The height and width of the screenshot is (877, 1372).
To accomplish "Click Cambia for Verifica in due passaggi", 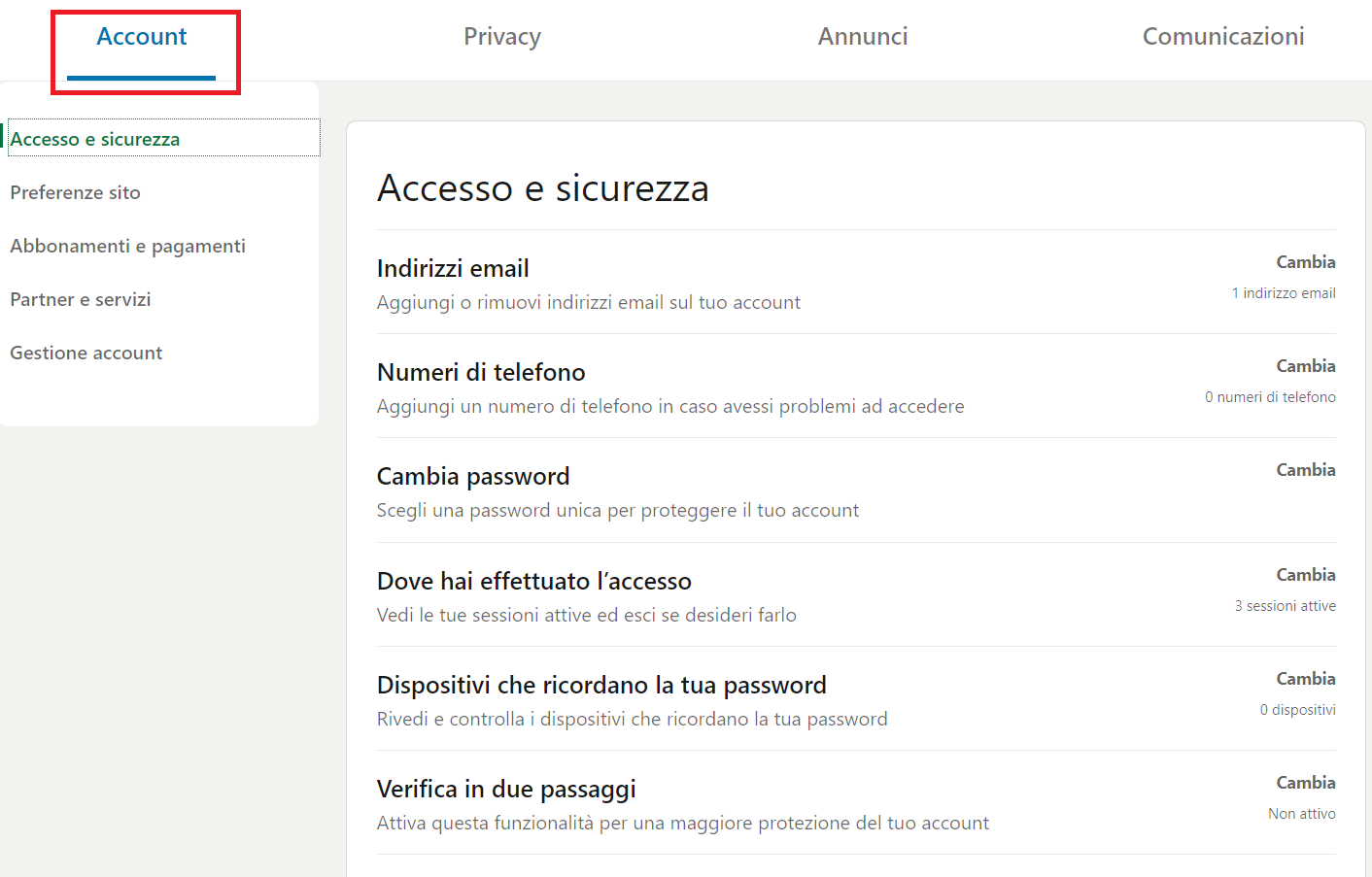I will point(1305,783).
